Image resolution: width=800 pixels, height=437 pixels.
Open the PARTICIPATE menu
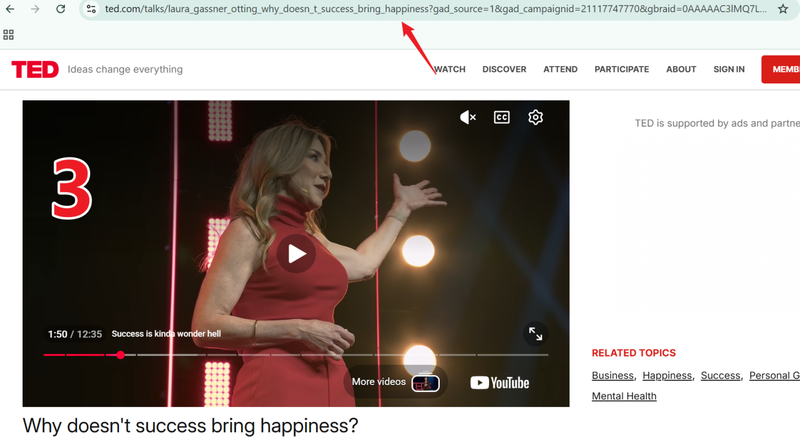[x=621, y=69]
